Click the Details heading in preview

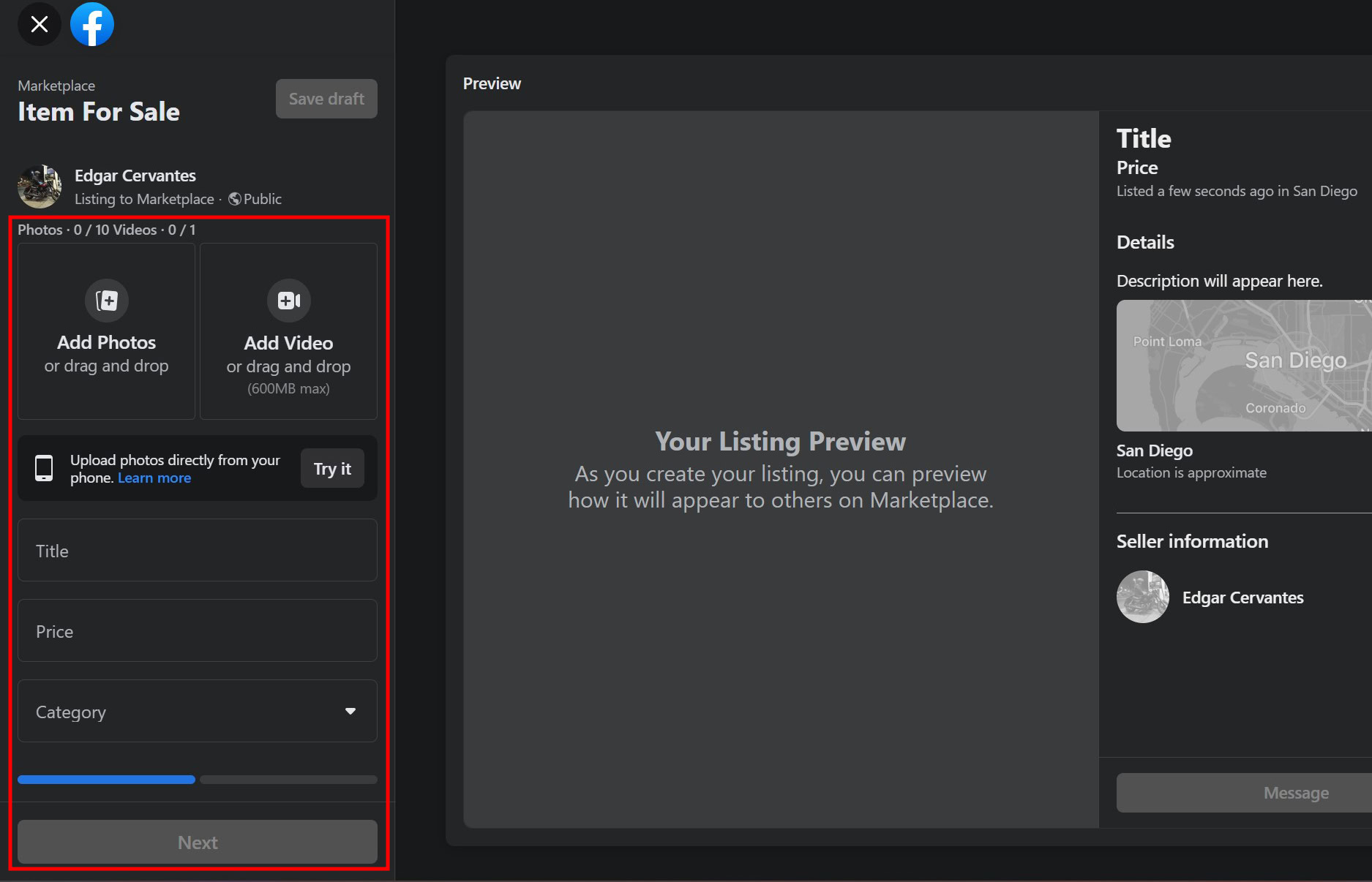click(x=1145, y=242)
